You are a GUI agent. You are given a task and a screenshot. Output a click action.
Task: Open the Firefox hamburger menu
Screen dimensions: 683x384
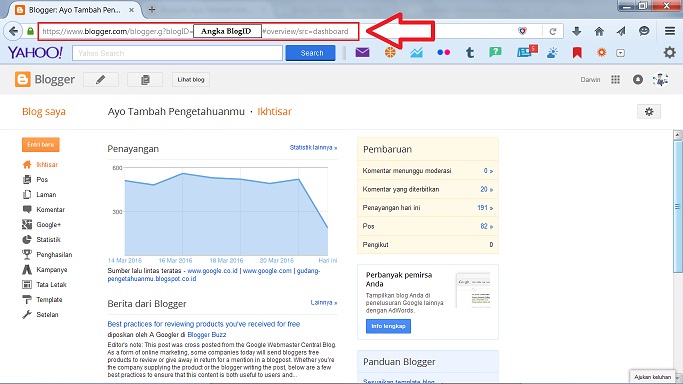pos(669,31)
